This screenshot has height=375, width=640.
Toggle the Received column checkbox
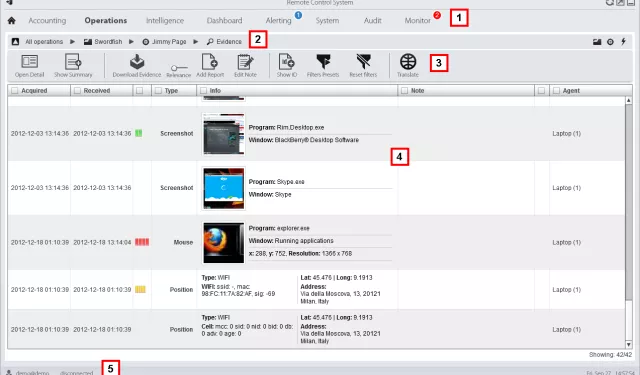click(77, 91)
